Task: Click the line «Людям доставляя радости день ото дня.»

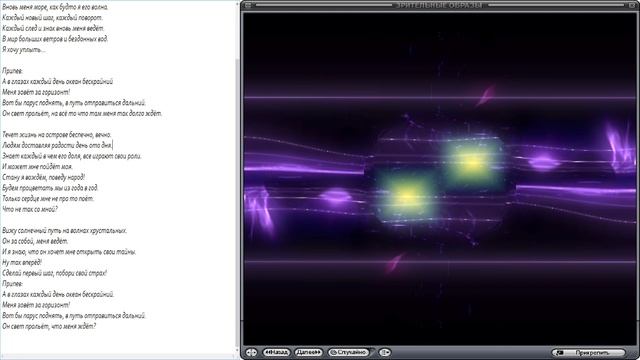Action: (x=57, y=145)
